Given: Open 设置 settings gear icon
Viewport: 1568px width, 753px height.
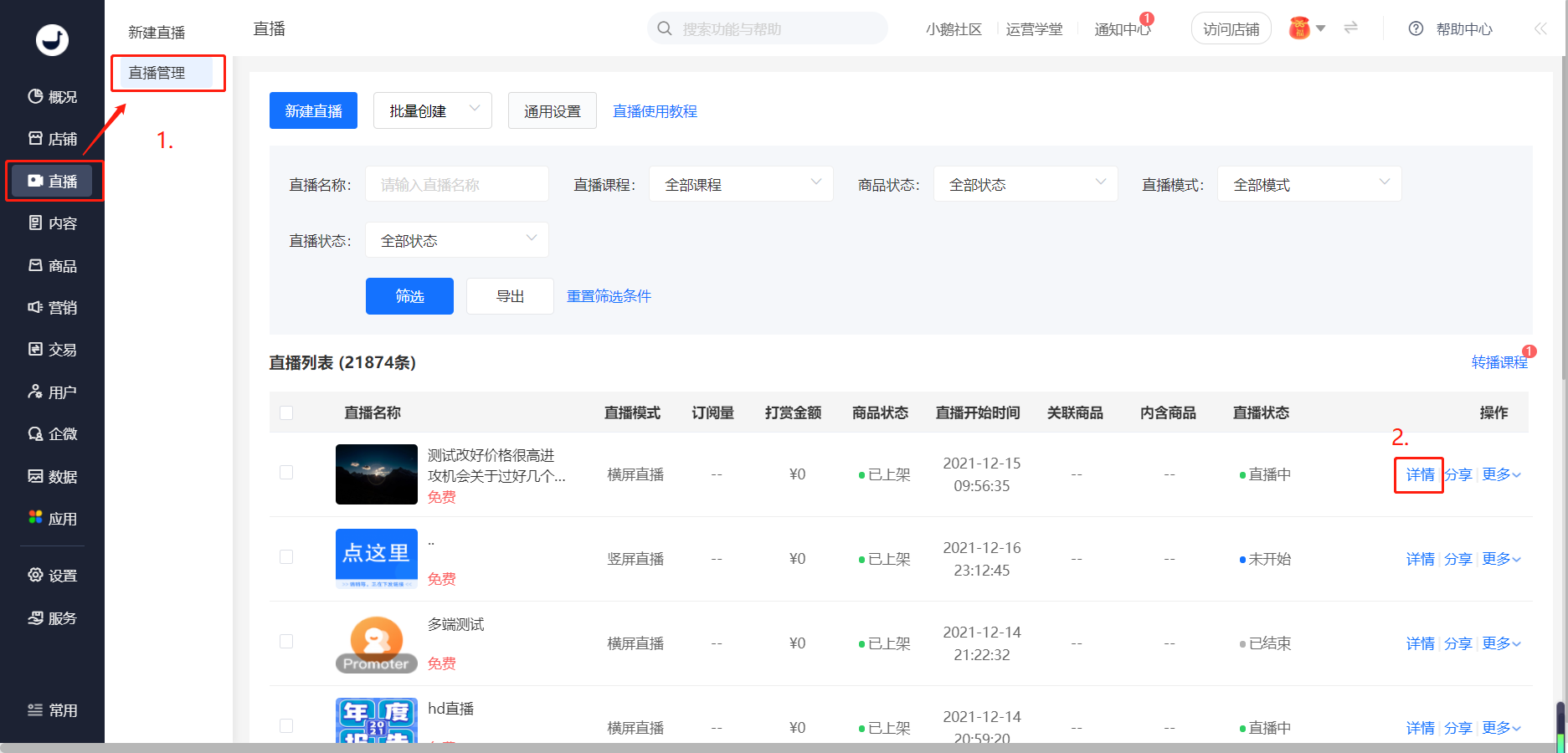Looking at the screenshot, I should (35, 576).
